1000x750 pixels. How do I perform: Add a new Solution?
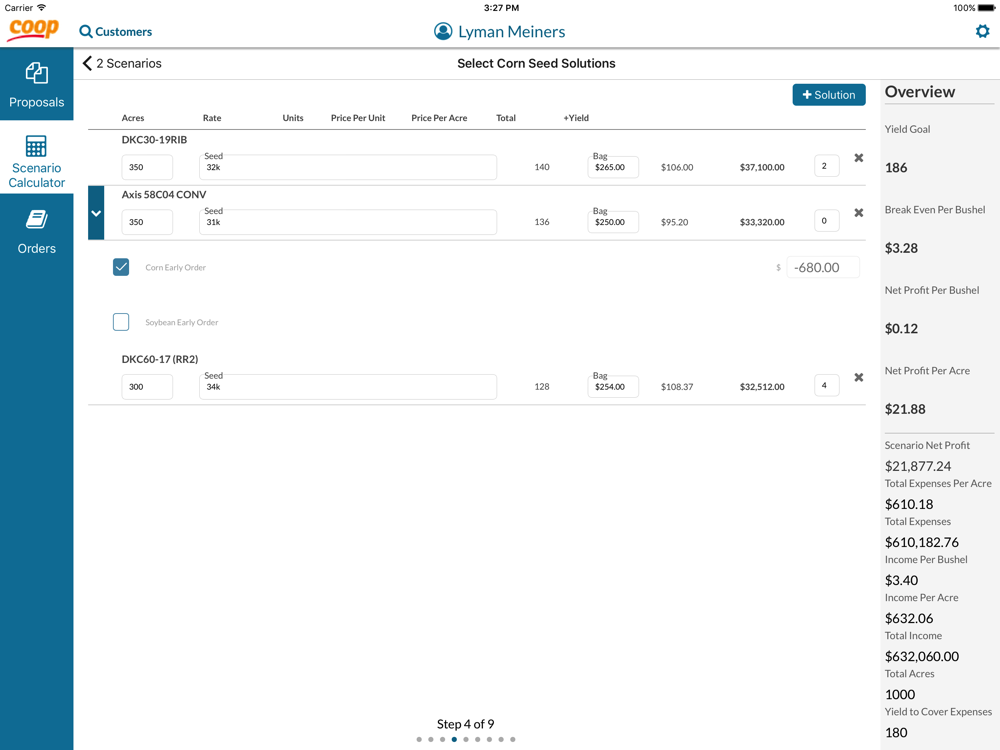tap(828, 94)
